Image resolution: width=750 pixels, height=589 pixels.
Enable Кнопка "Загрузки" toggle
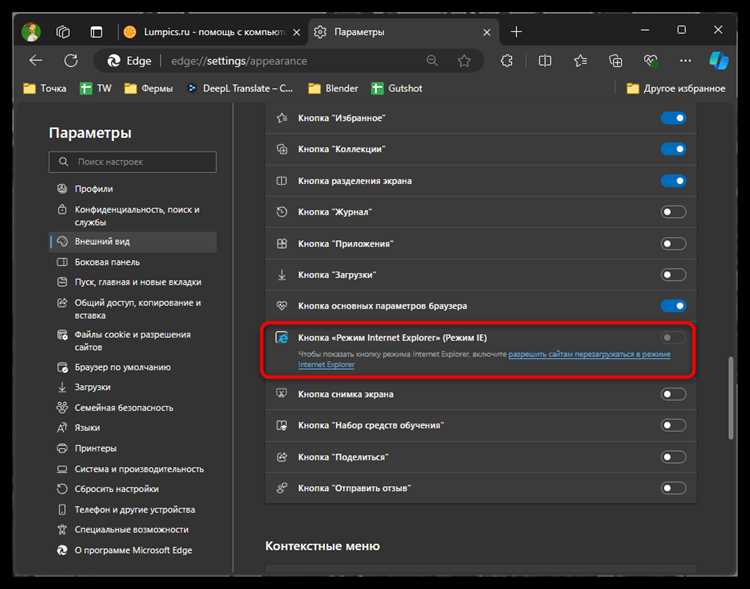(673, 275)
